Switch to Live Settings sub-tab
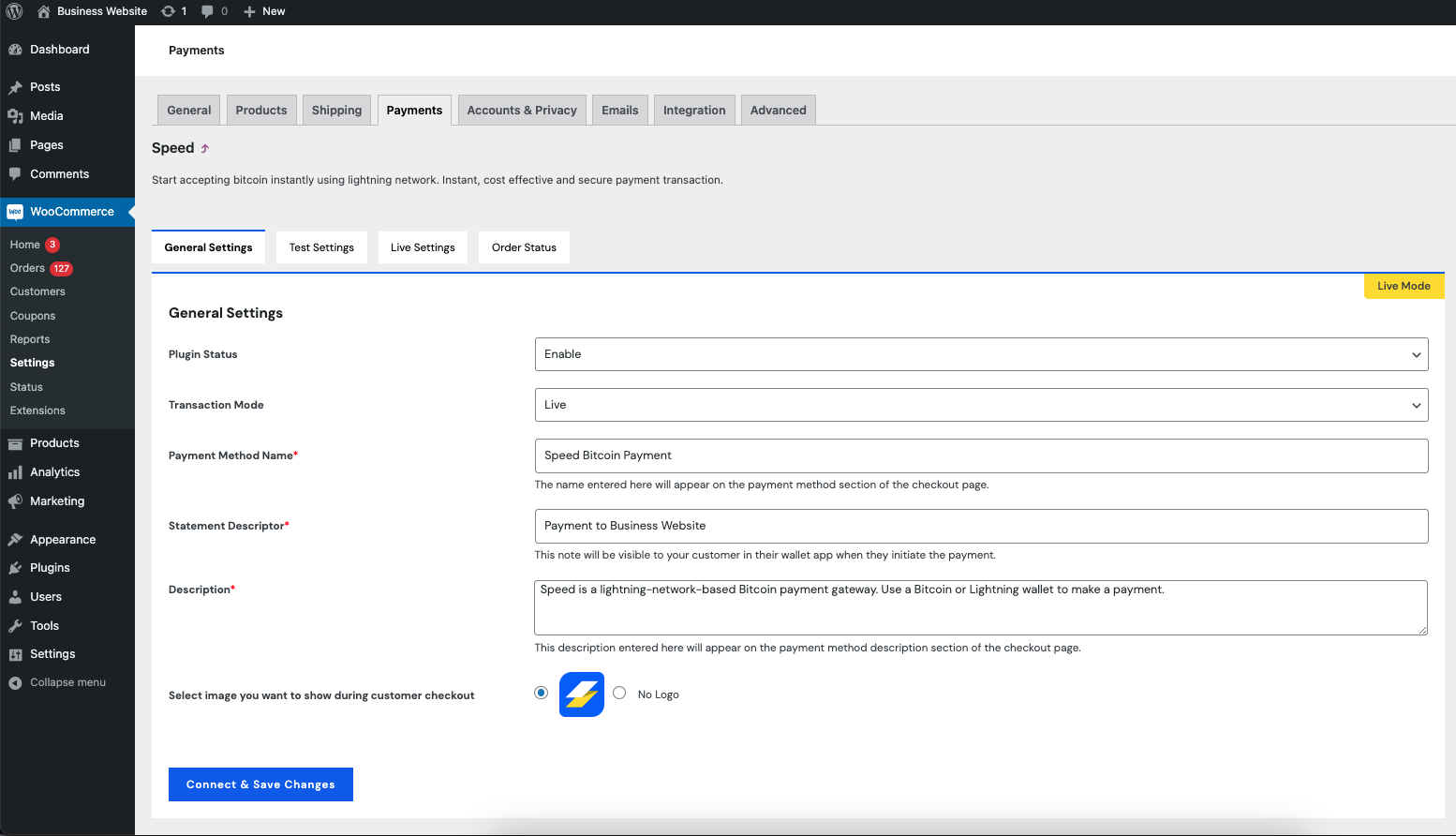The width and height of the screenshot is (1456, 836). click(423, 247)
